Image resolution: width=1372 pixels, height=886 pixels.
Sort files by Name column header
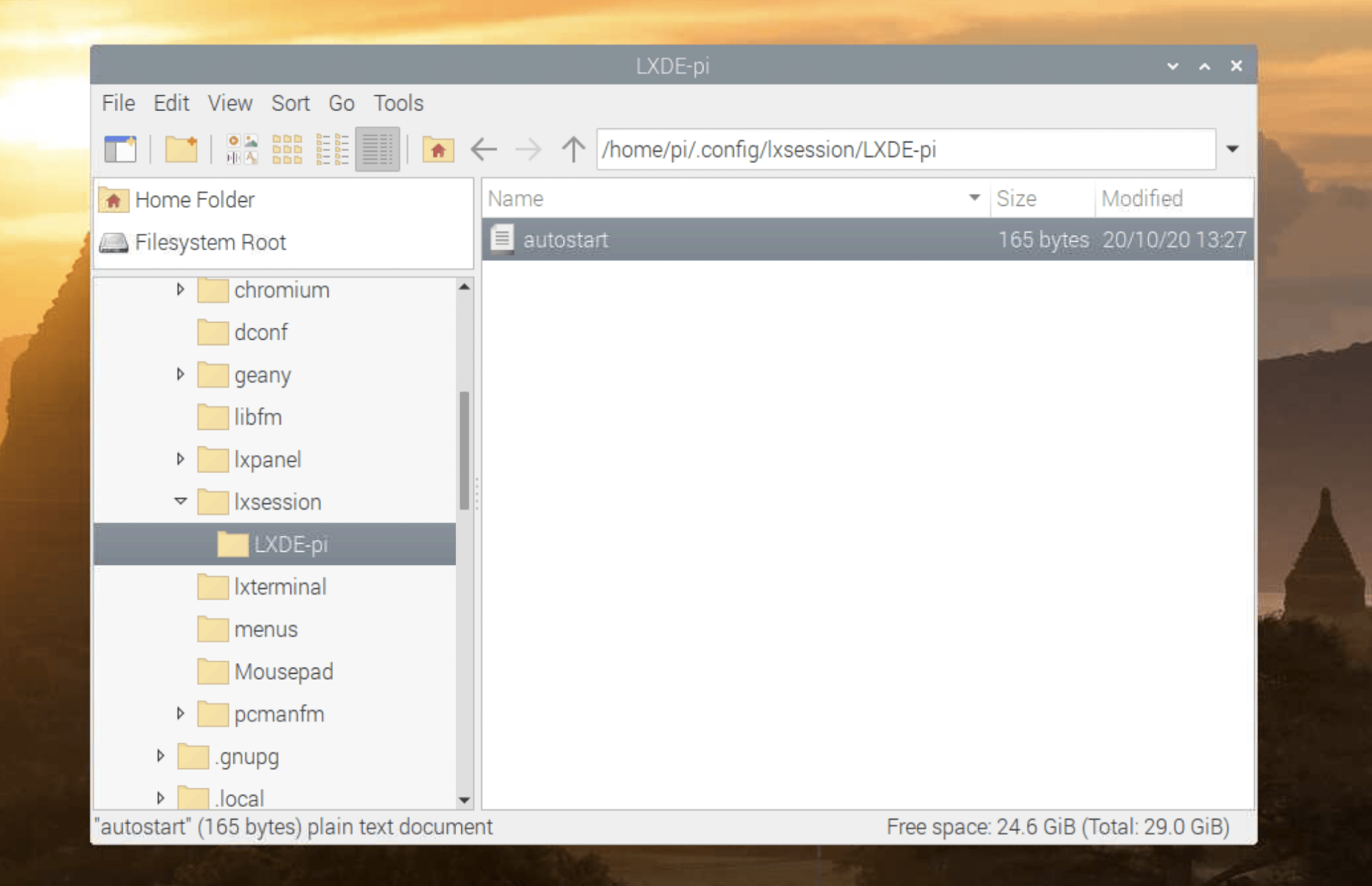[736, 199]
